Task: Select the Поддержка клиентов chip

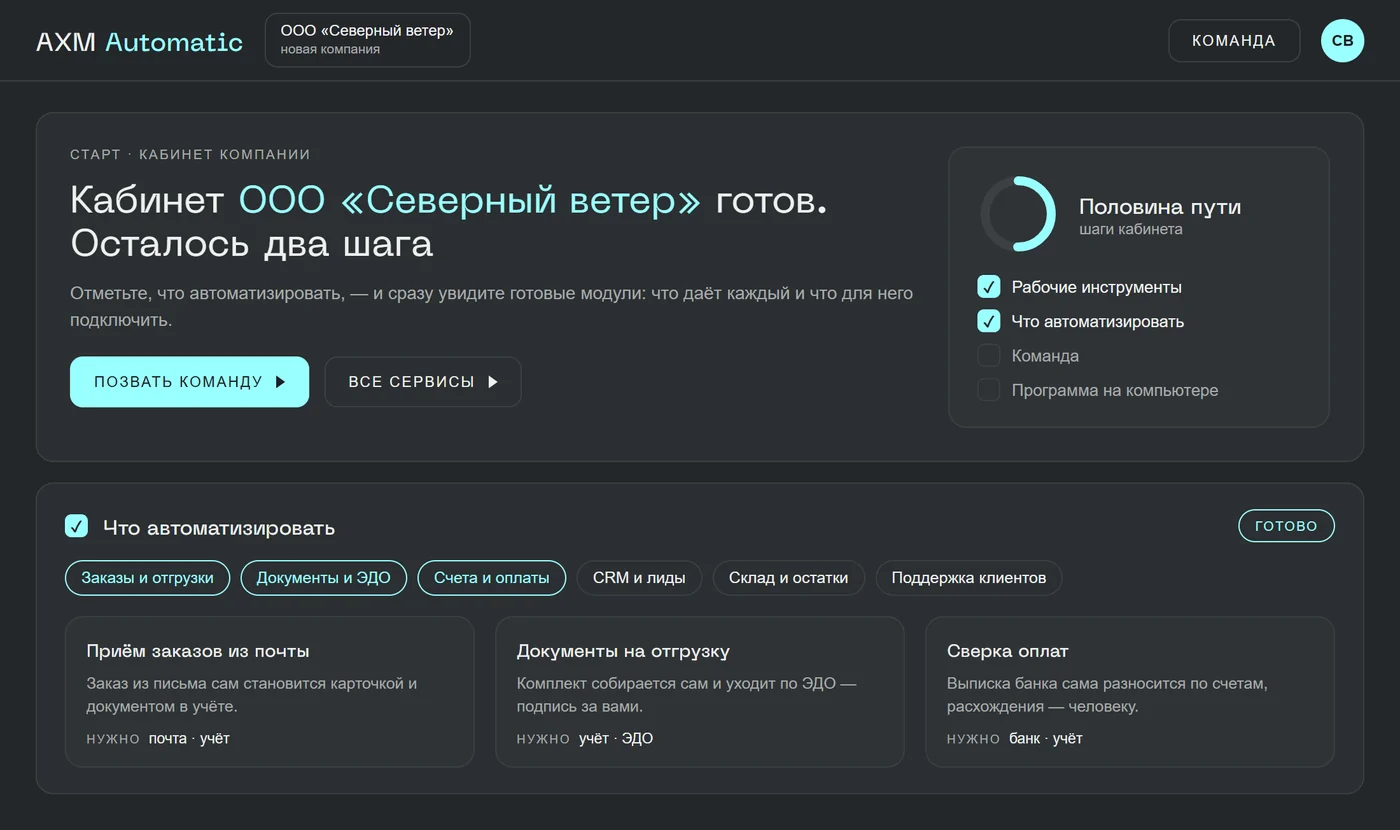Action: pos(969,578)
